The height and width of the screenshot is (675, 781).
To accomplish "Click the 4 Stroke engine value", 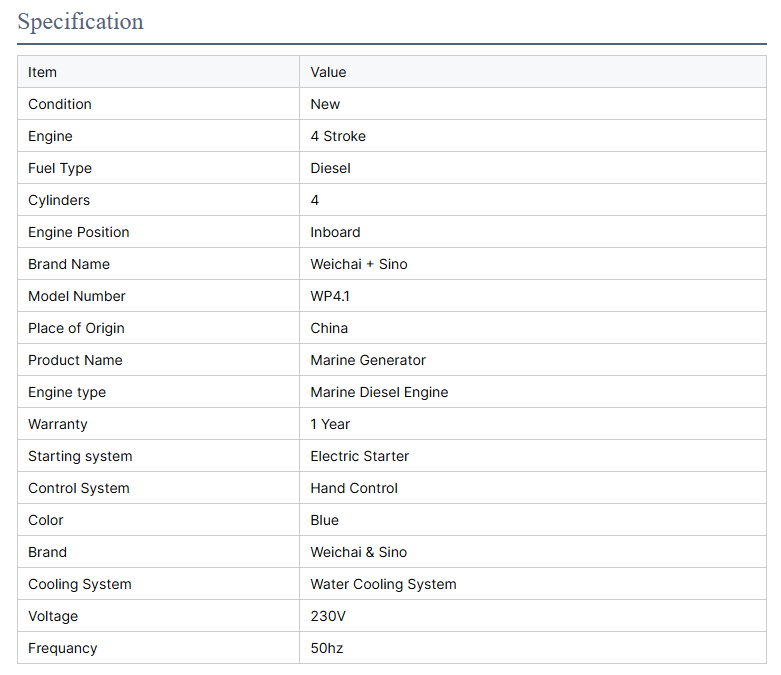I will point(338,136).
